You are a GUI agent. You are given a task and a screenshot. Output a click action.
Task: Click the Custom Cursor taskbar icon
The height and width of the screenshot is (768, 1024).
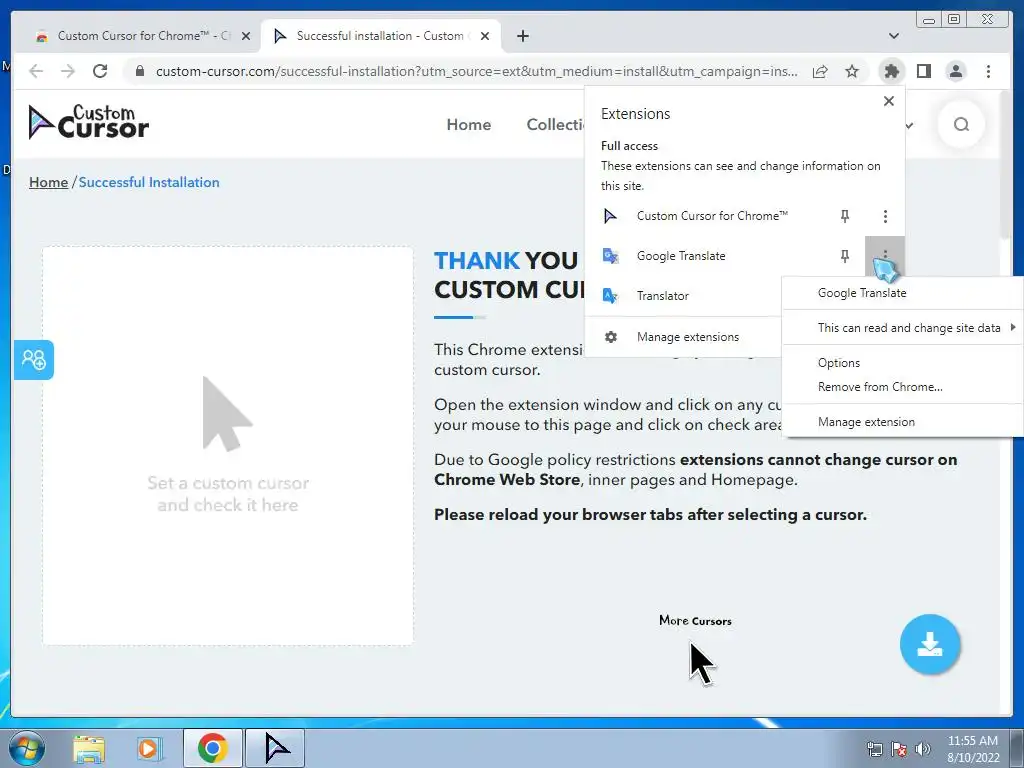coord(276,748)
